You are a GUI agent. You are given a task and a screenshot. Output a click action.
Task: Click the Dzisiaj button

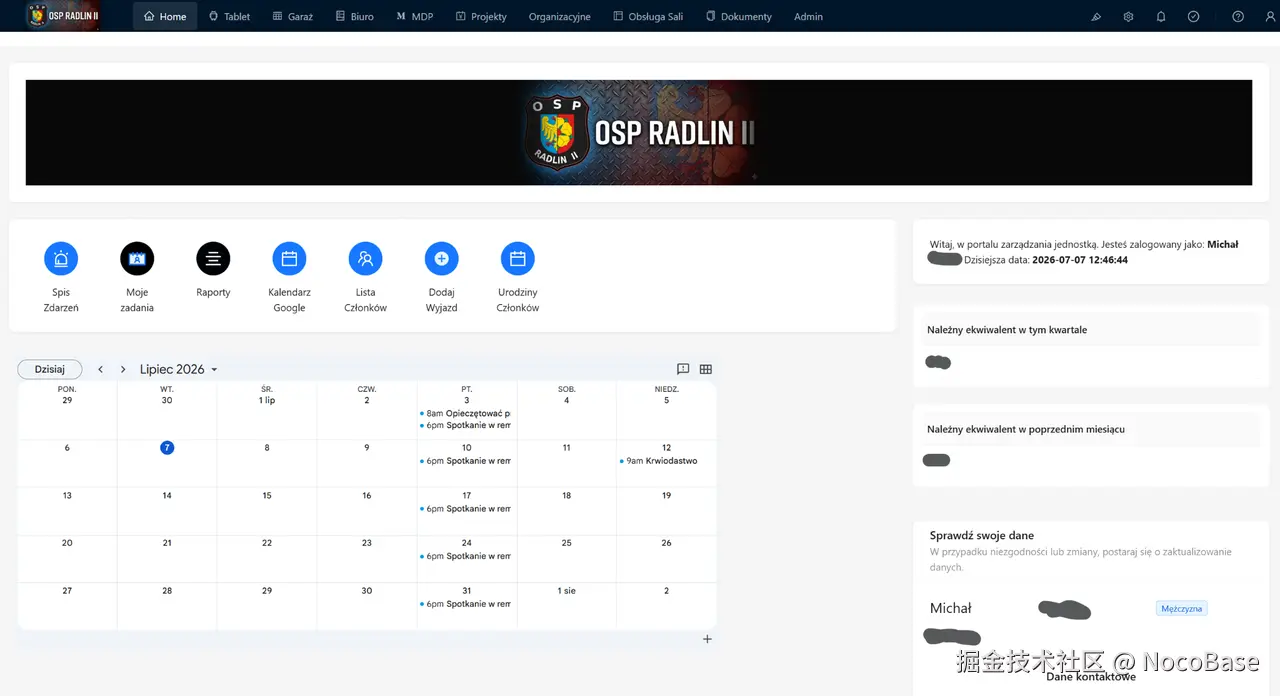tap(50, 369)
